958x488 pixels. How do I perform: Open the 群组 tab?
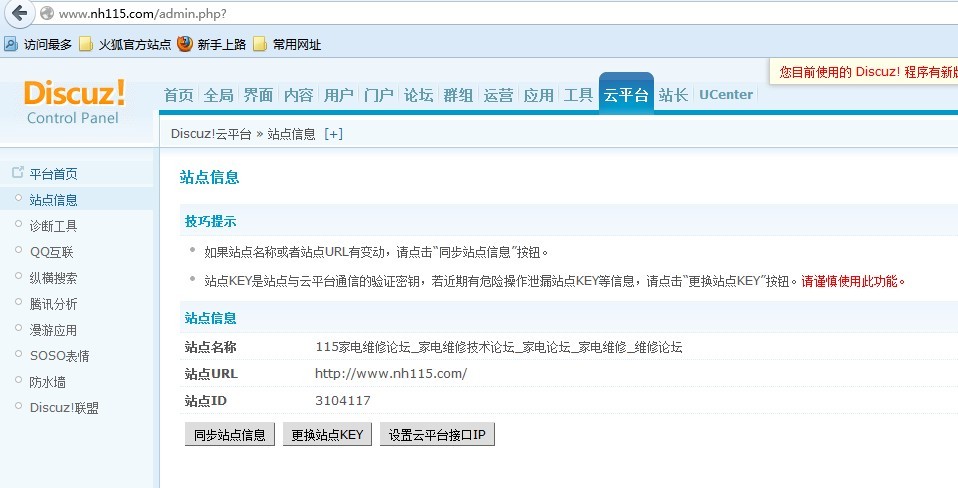tap(458, 95)
